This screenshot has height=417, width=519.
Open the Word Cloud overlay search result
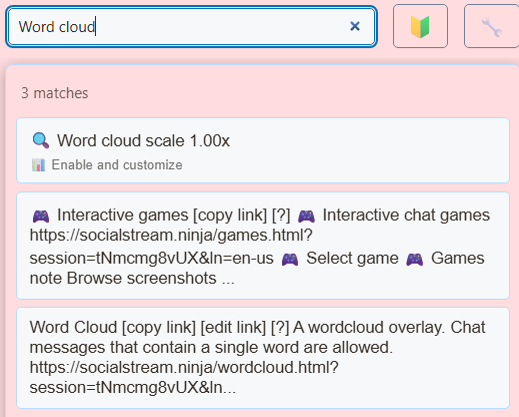[x=263, y=358]
